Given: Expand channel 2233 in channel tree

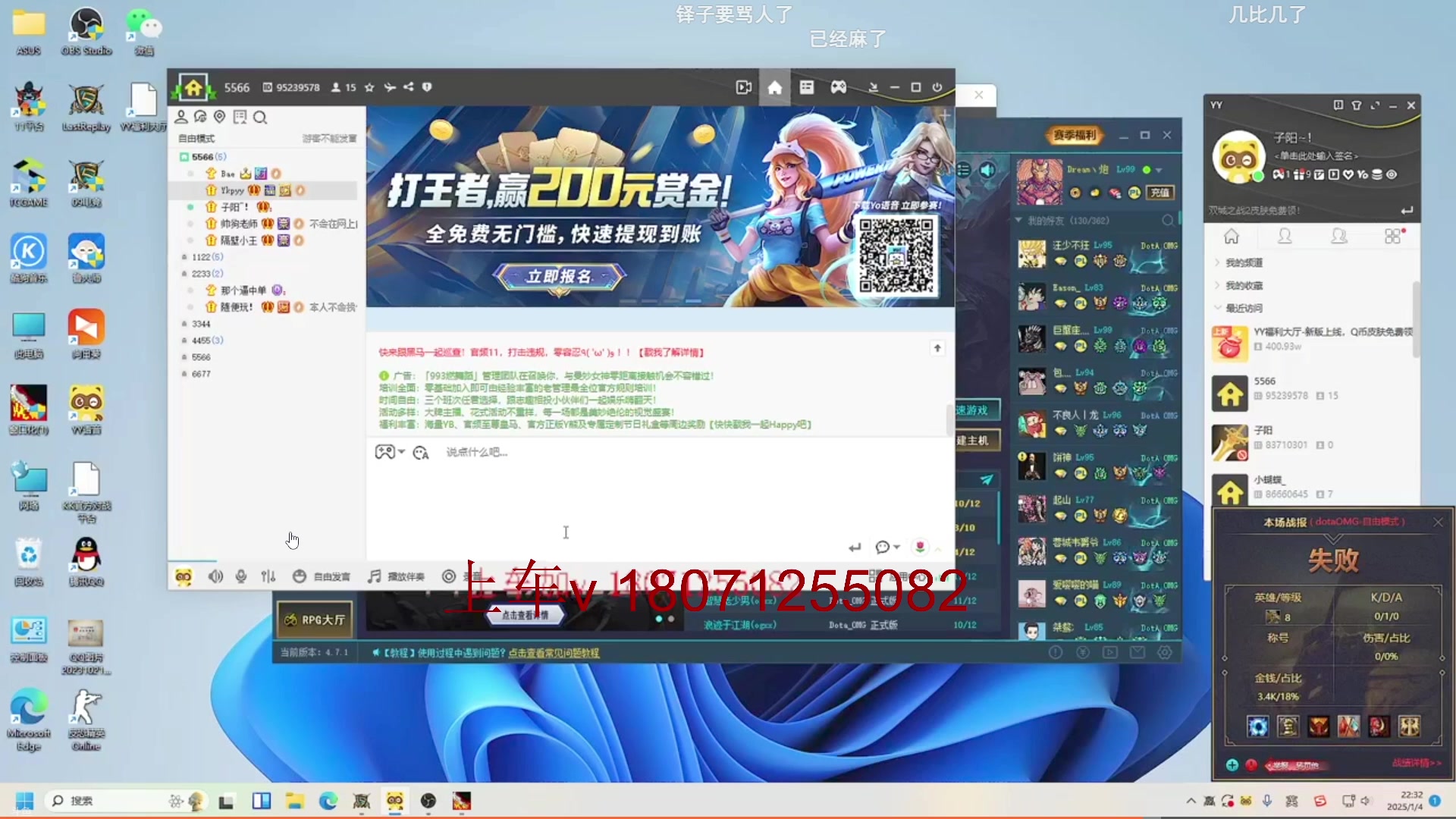Looking at the screenshot, I should coord(184,274).
